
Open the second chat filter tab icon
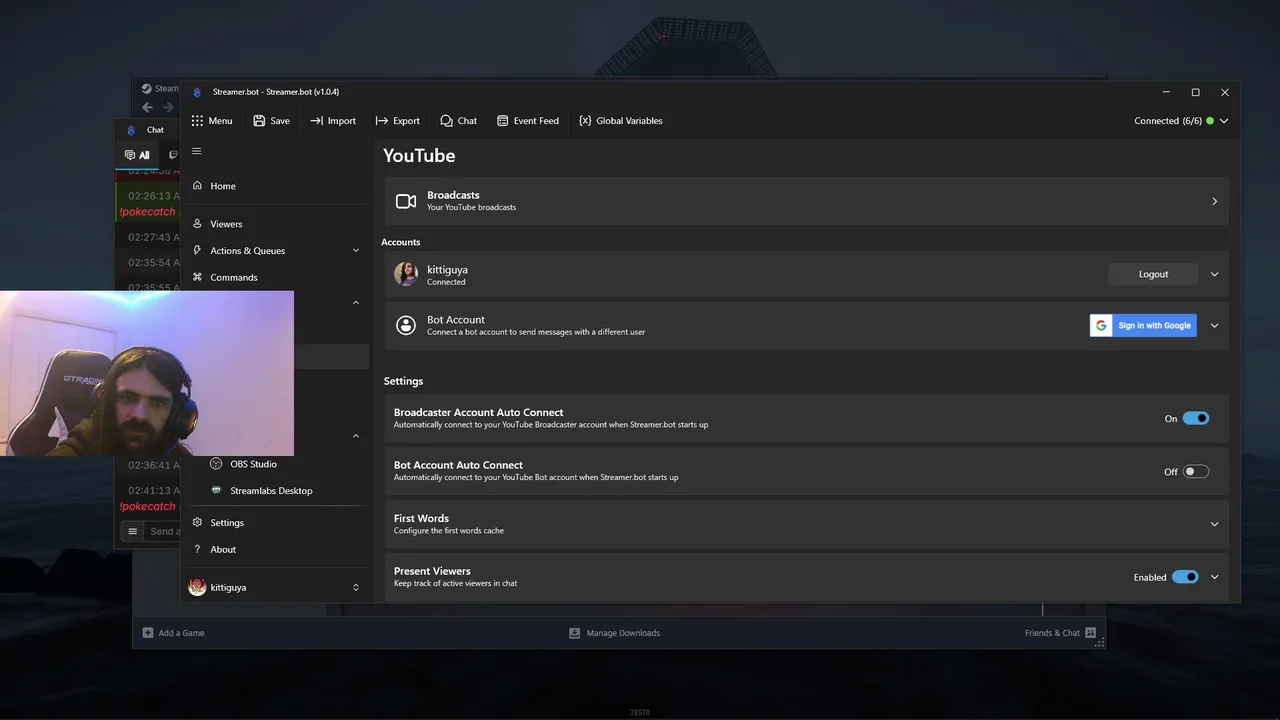(173, 155)
